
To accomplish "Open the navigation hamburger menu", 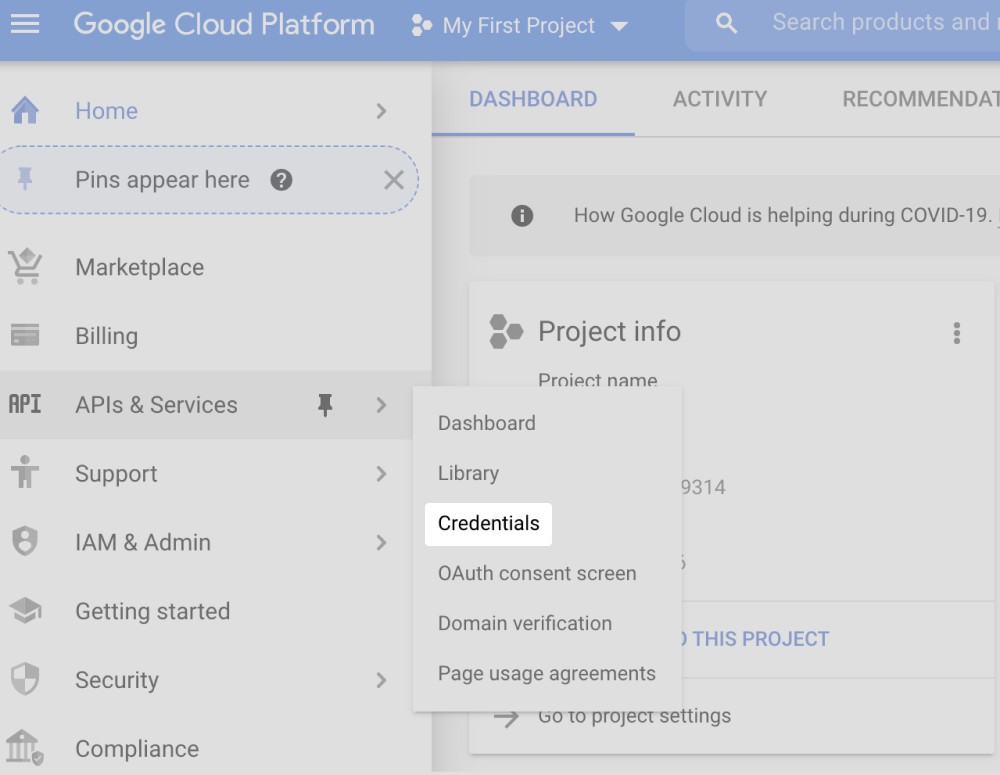I will click(25, 24).
